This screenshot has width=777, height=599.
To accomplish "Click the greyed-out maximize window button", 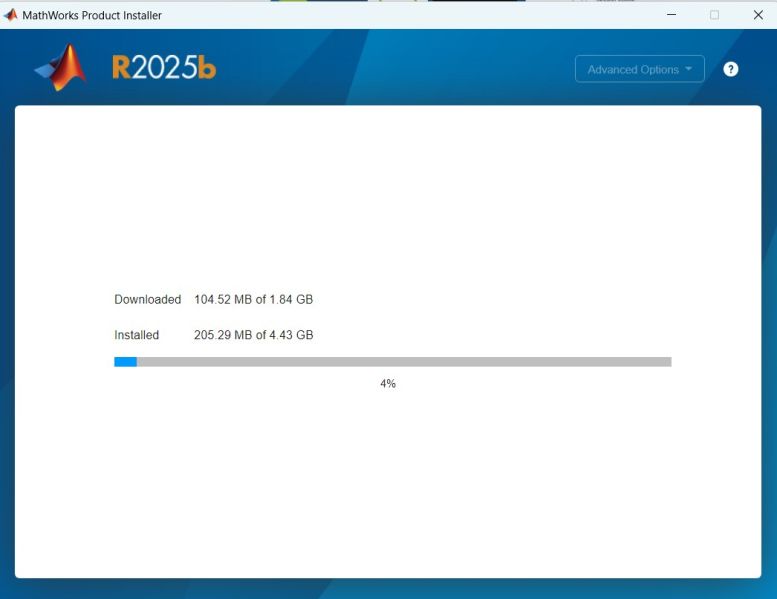I will coord(714,15).
